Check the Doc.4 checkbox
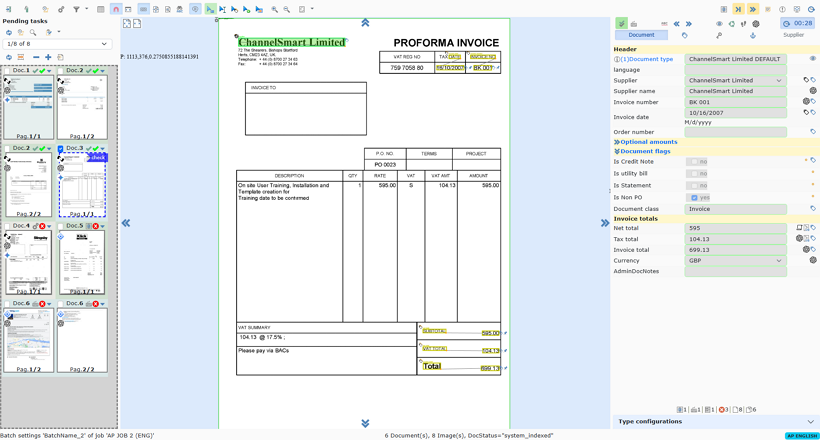820x440 pixels. (7, 226)
